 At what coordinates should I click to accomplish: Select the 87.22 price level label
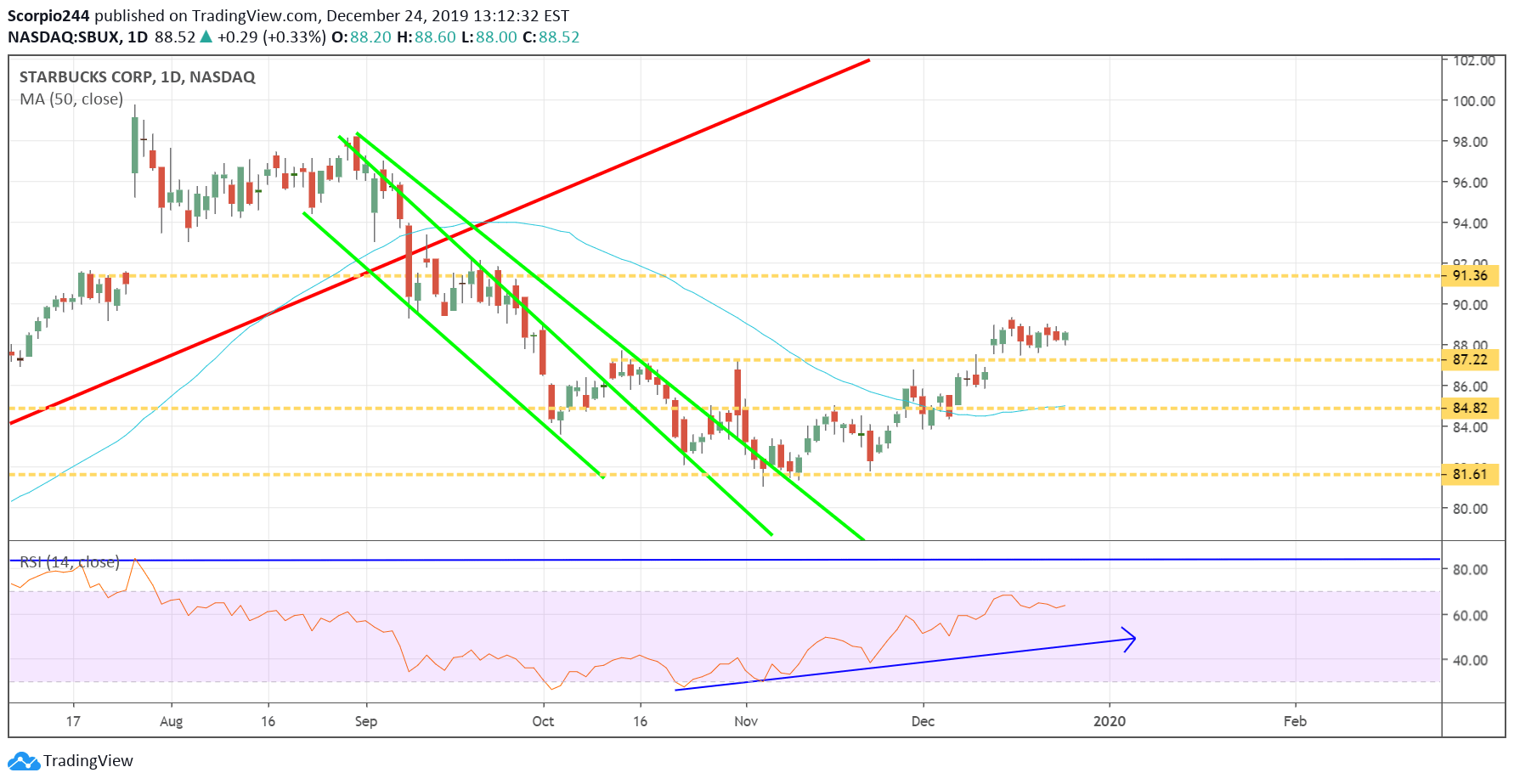coord(1471,359)
